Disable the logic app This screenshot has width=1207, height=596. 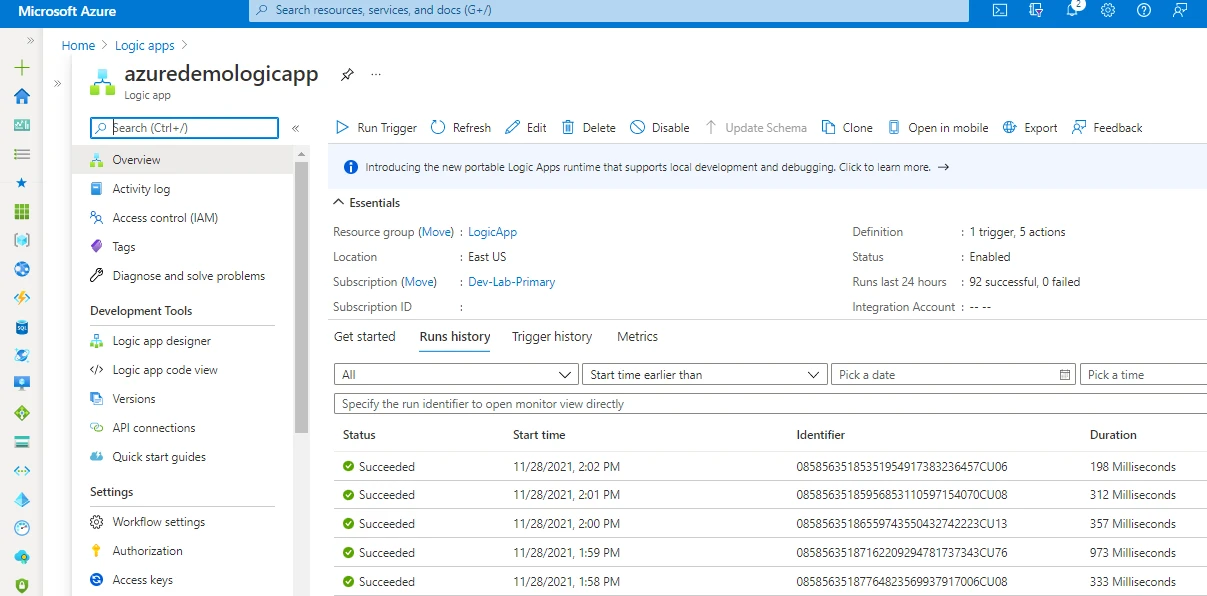click(x=660, y=127)
